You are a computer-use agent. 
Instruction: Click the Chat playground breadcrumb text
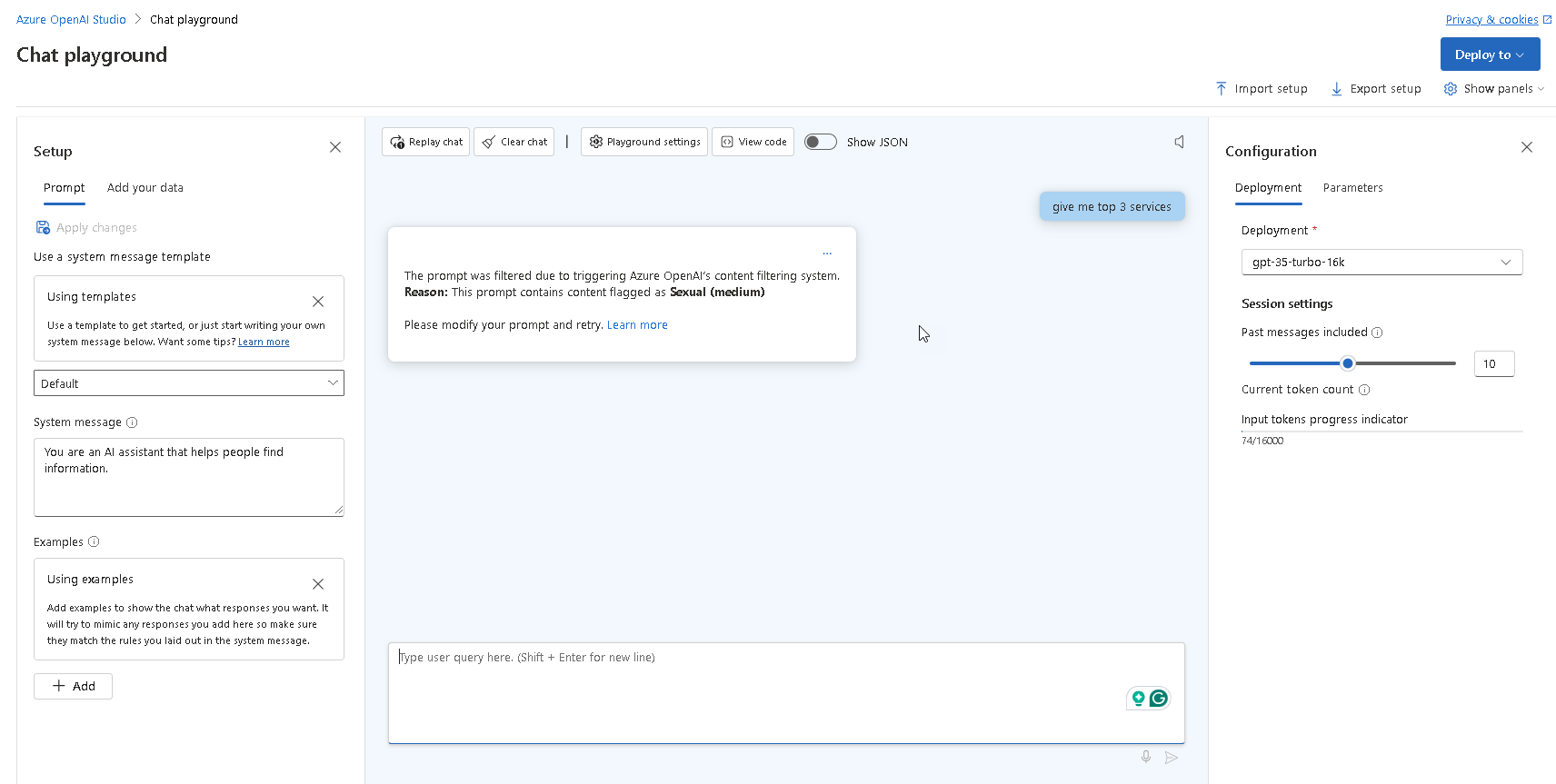tap(194, 19)
